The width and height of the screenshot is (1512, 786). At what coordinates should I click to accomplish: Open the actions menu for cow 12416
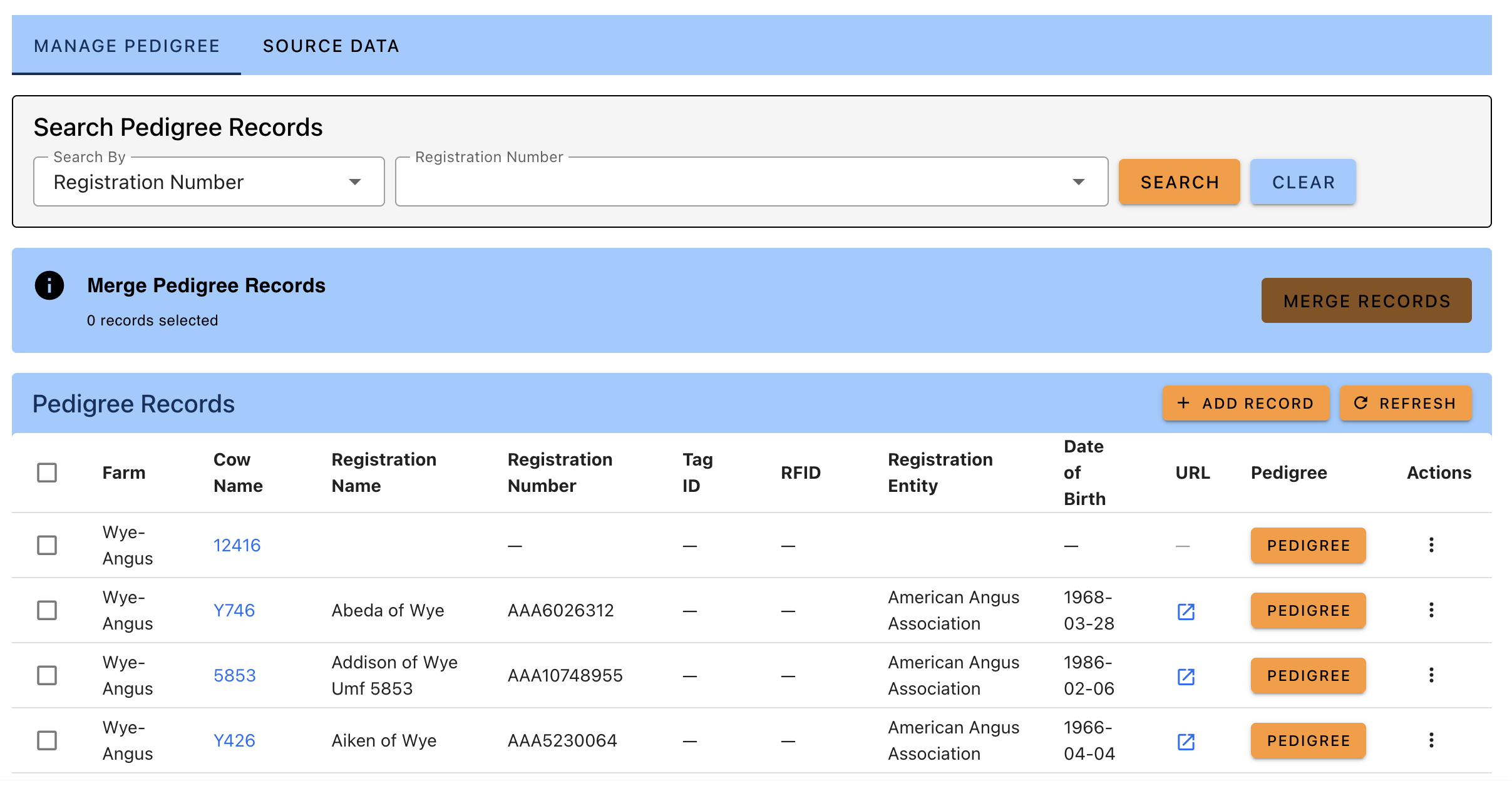[1431, 545]
